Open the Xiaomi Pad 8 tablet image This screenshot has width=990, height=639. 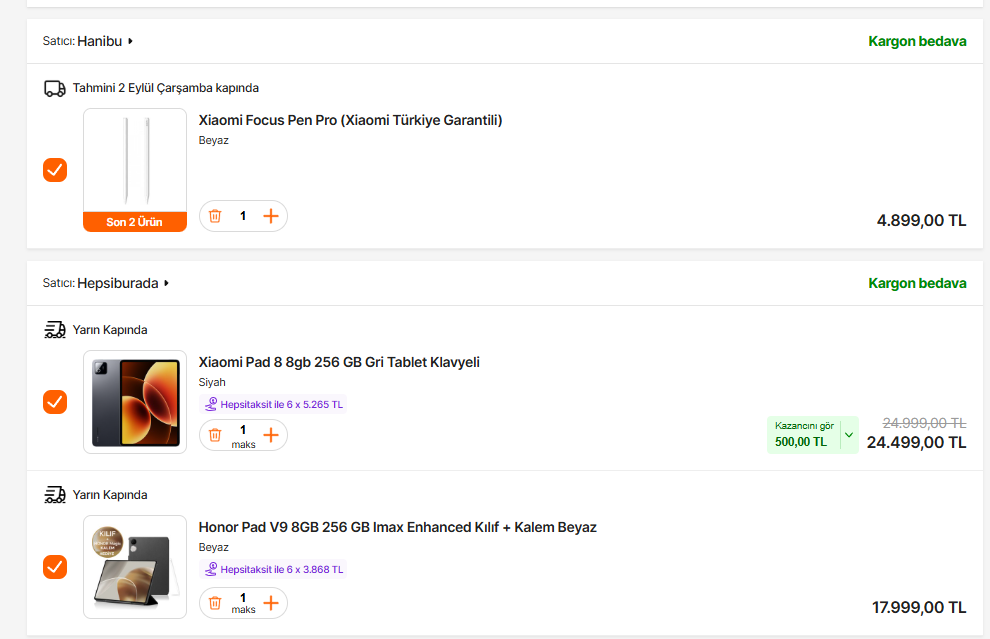coord(135,402)
